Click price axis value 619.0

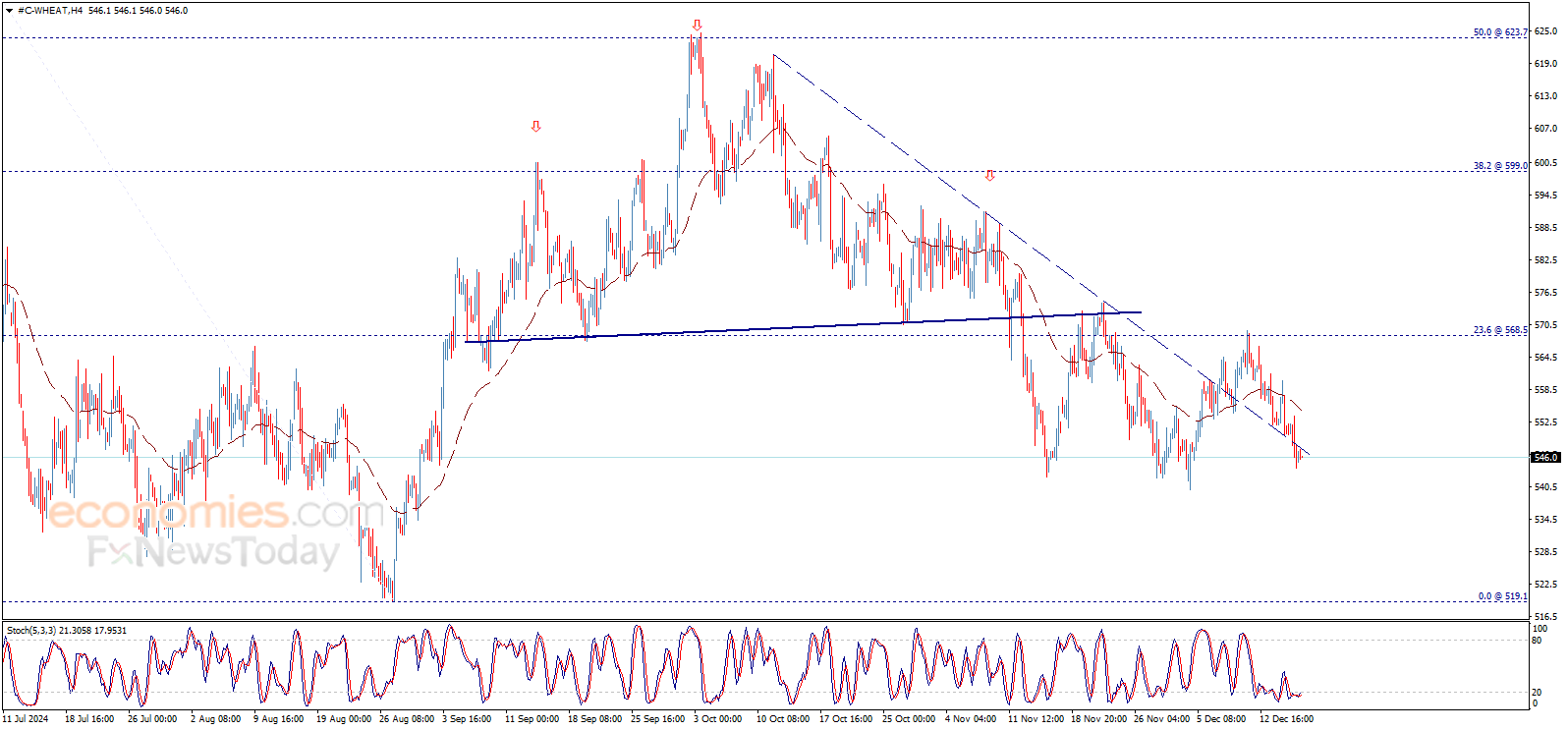click(x=1545, y=64)
